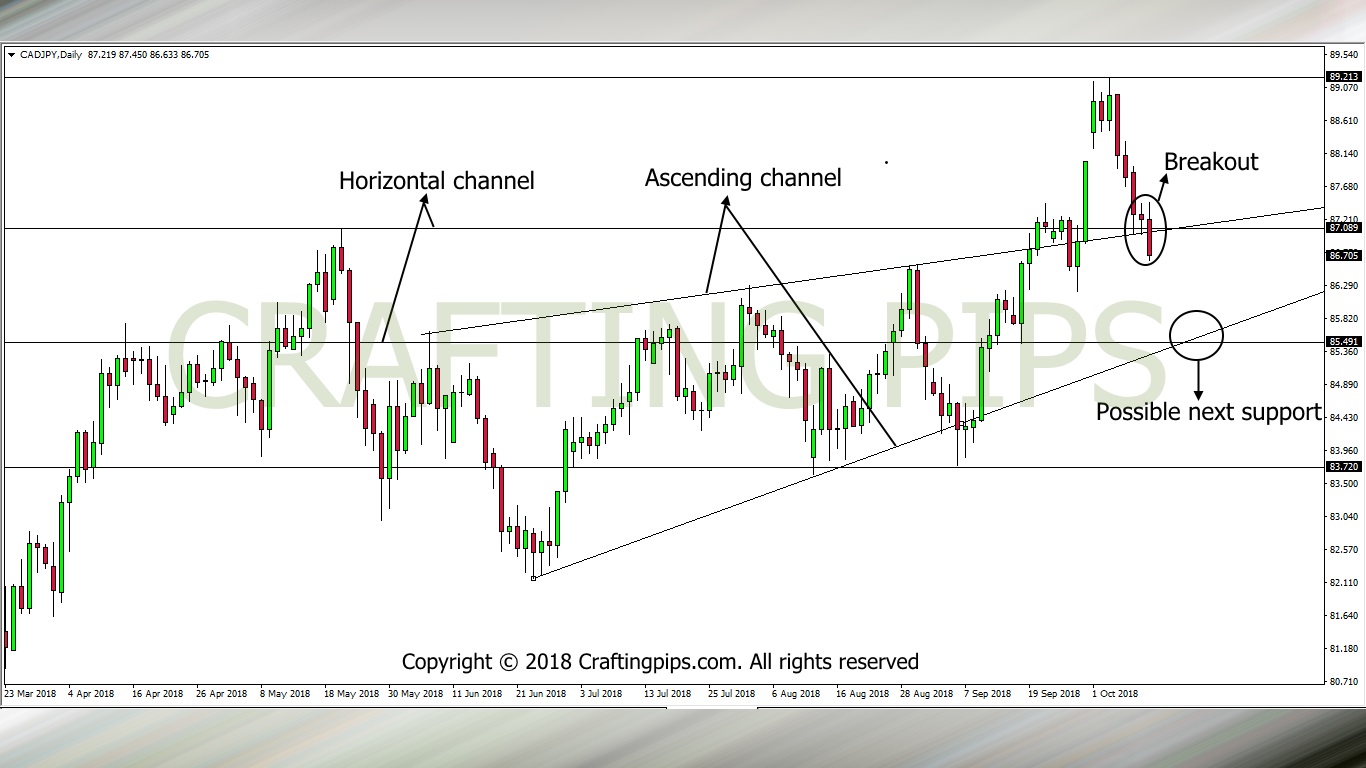Click the 86.290 price scale value
1366x768 pixels.
pyautogui.click(x=1343, y=286)
